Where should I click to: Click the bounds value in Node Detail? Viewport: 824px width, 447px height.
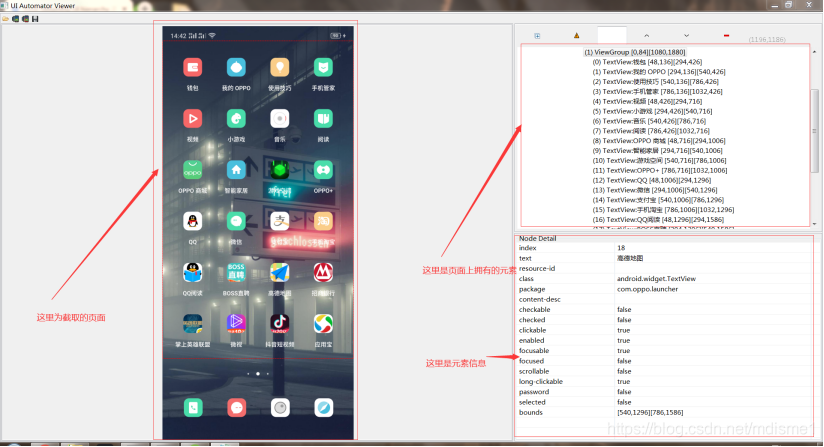click(x=650, y=412)
